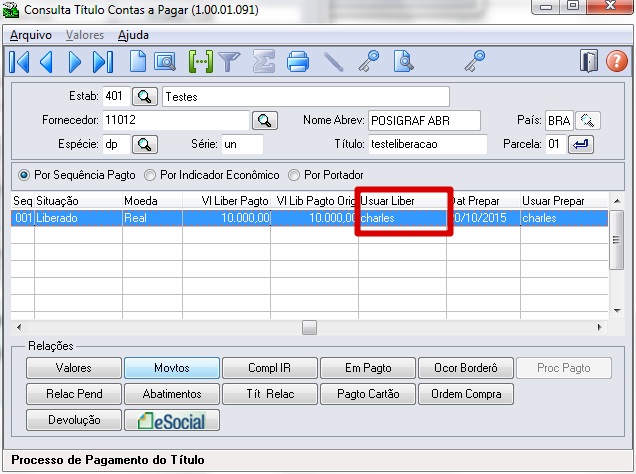Click the Espécie field containing dp
The height and width of the screenshot is (474, 636).
(116, 144)
